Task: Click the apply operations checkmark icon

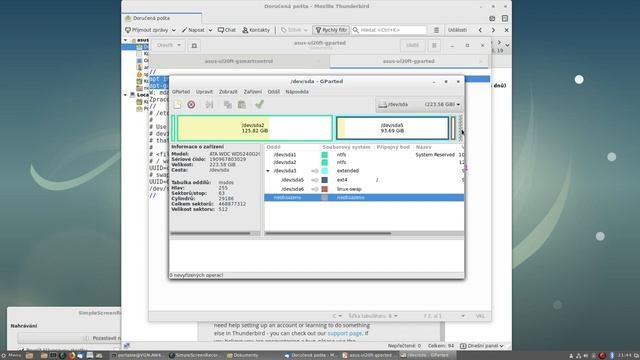Action: click(x=259, y=104)
